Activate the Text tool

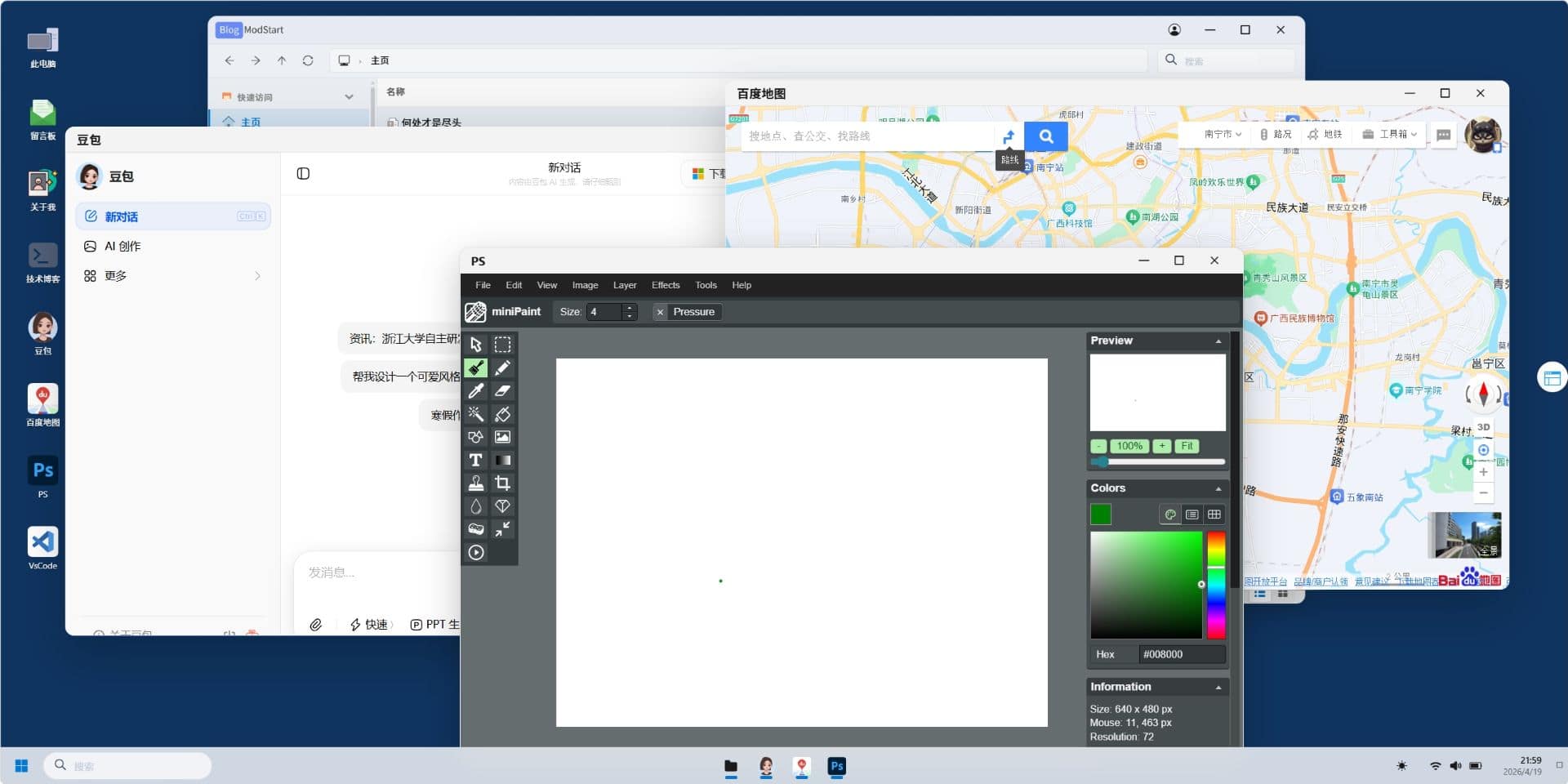pos(475,460)
